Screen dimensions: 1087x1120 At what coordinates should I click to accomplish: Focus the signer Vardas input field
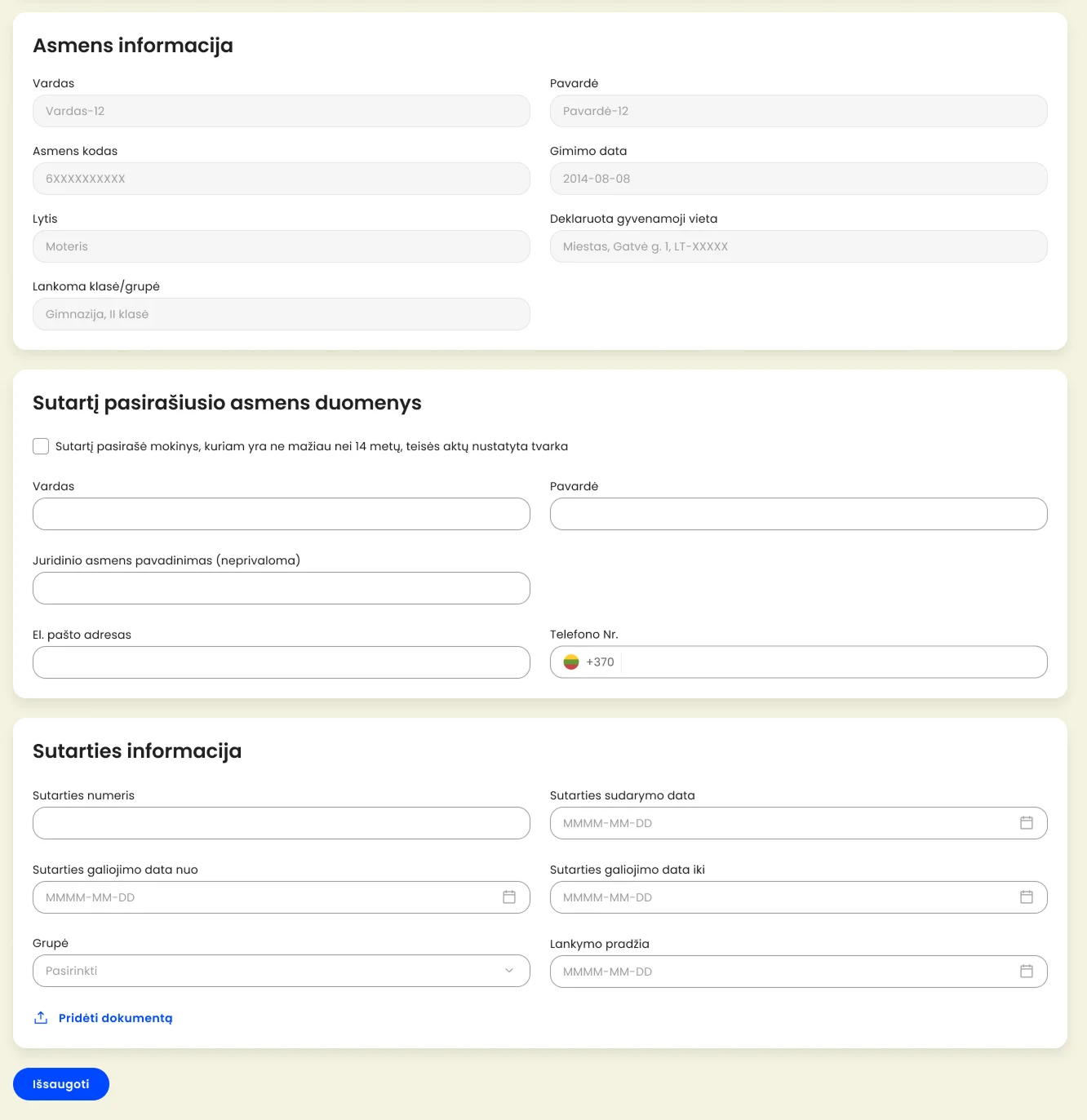[x=282, y=514]
